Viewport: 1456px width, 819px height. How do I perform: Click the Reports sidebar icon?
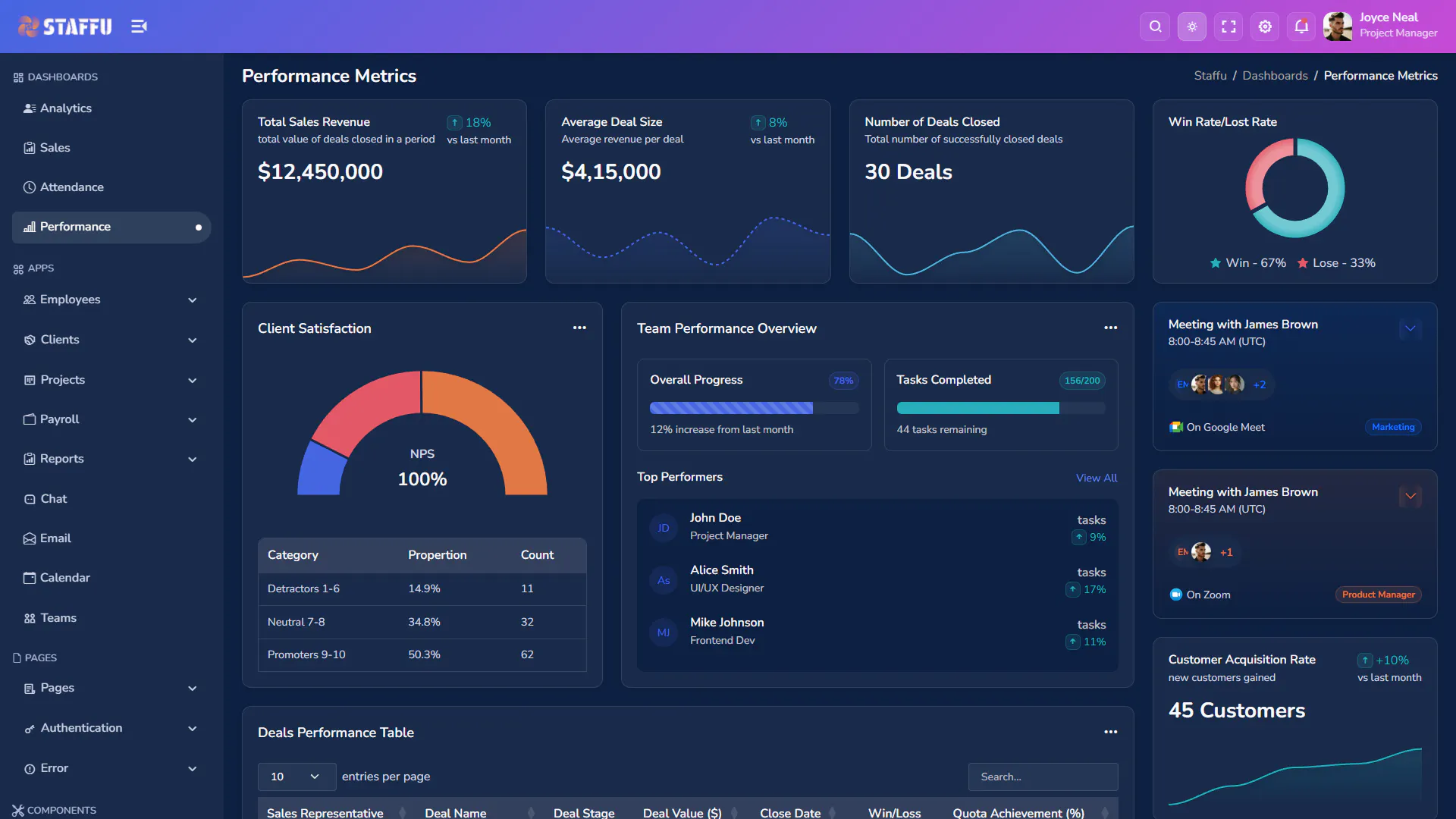[x=30, y=459]
